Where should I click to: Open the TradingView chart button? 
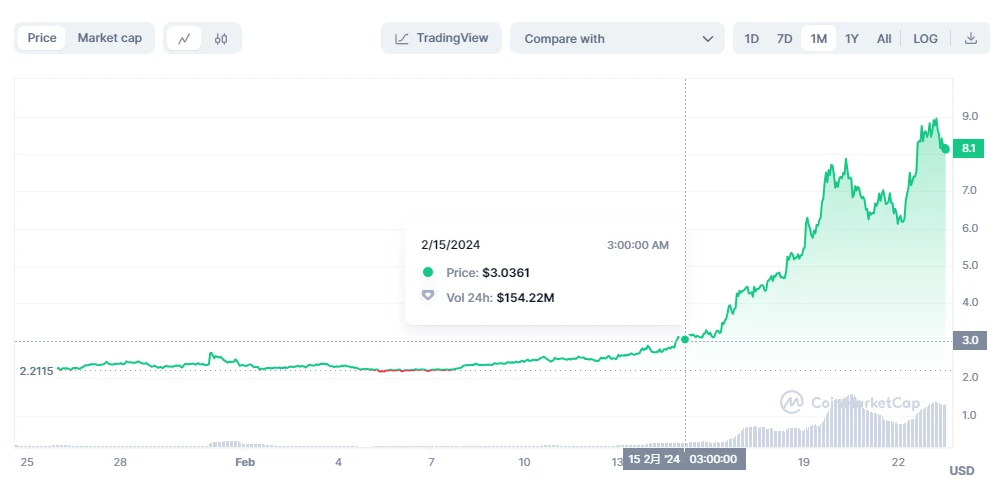tap(441, 38)
